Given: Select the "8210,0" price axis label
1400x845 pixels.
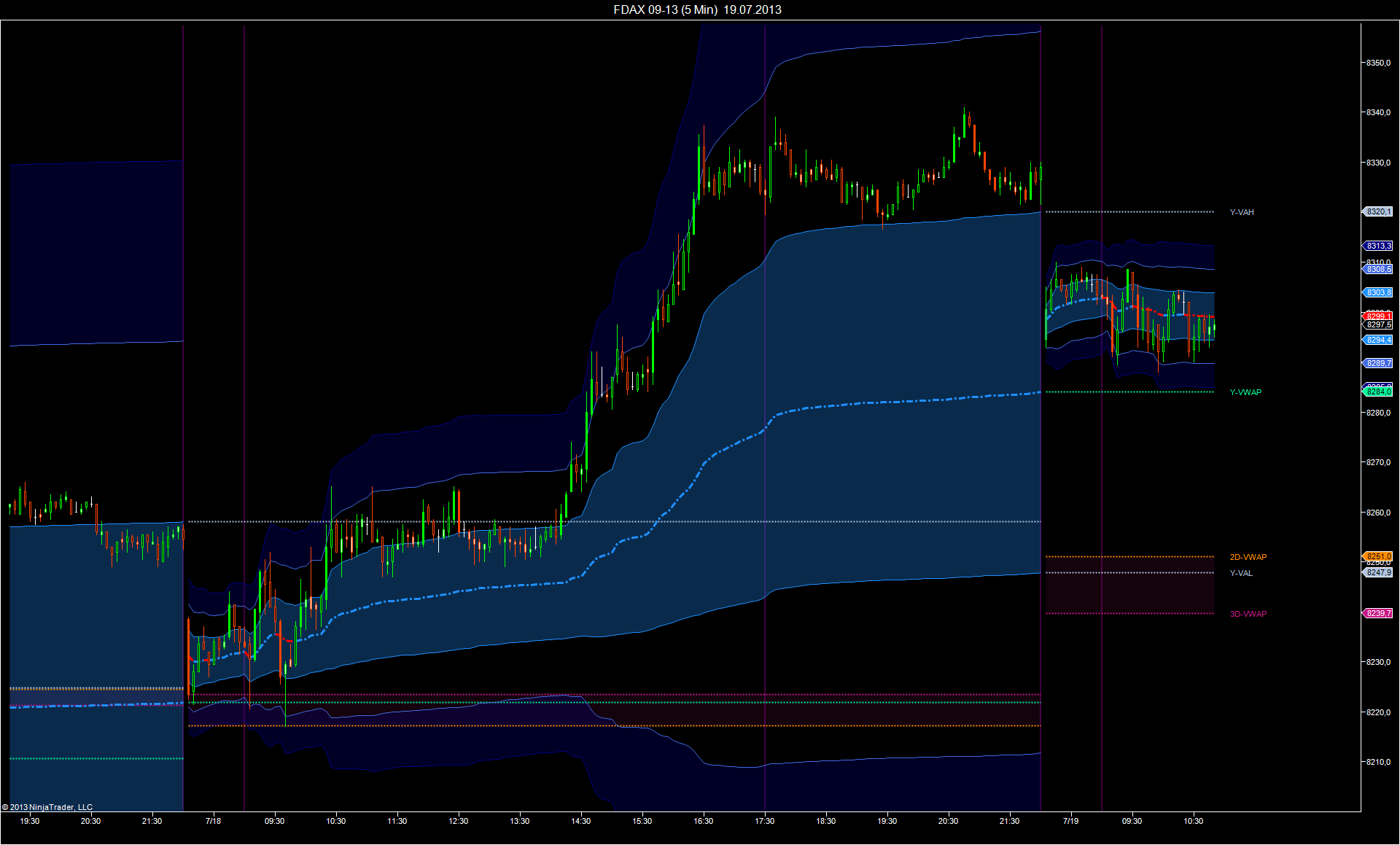Looking at the screenshot, I should [x=1378, y=762].
